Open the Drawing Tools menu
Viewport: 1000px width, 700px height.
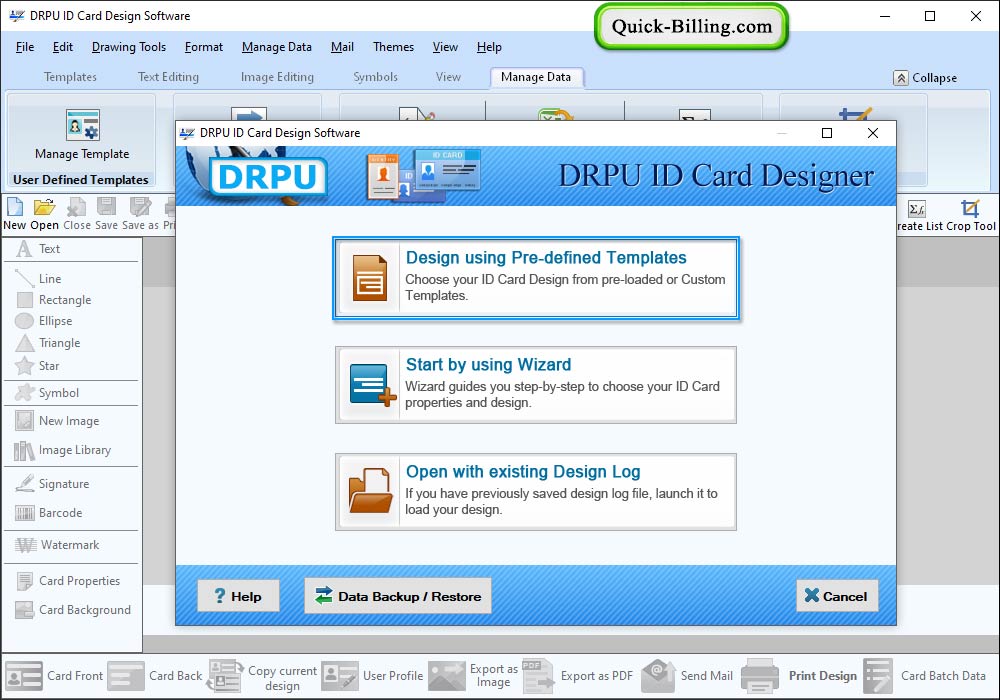(129, 47)
